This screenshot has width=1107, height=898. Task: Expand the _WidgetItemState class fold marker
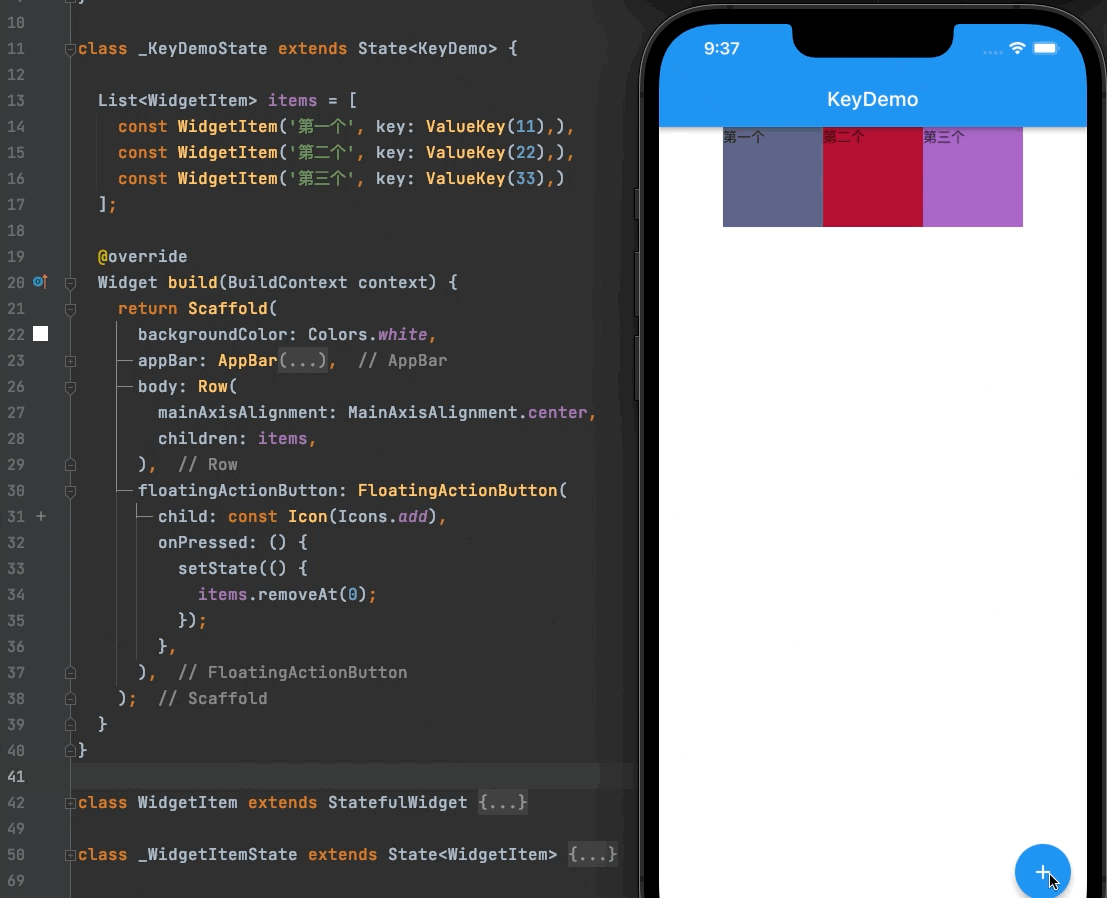point(71,855)
